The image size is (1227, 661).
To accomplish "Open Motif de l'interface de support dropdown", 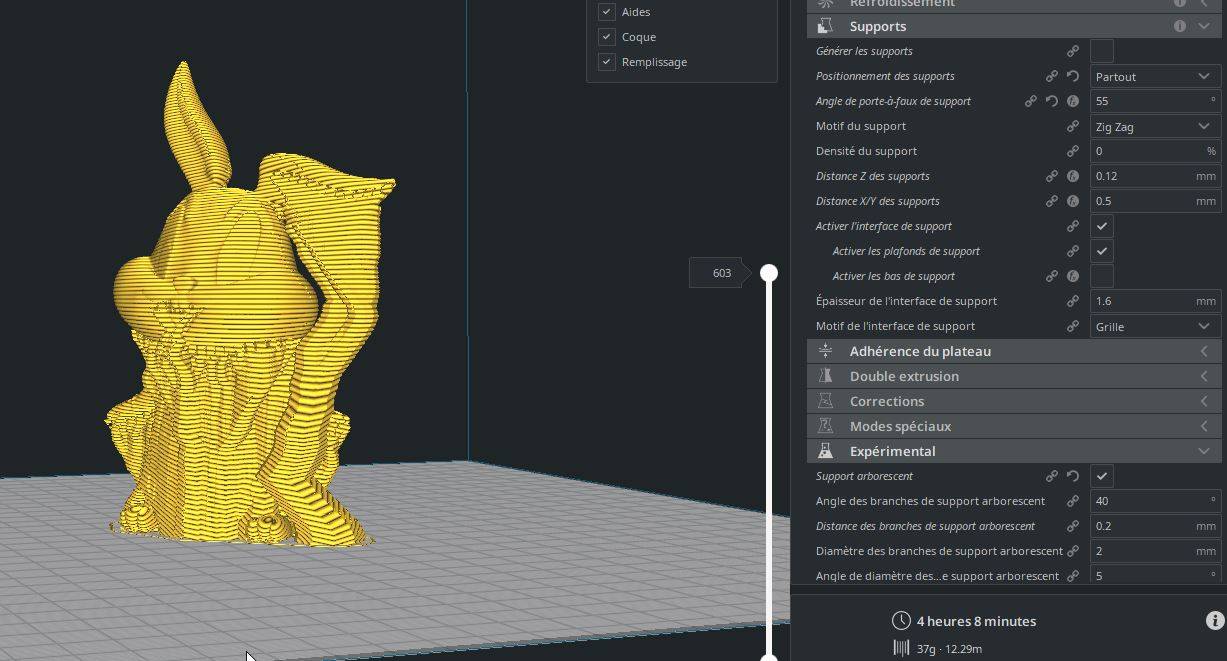I will [1155, 326].
